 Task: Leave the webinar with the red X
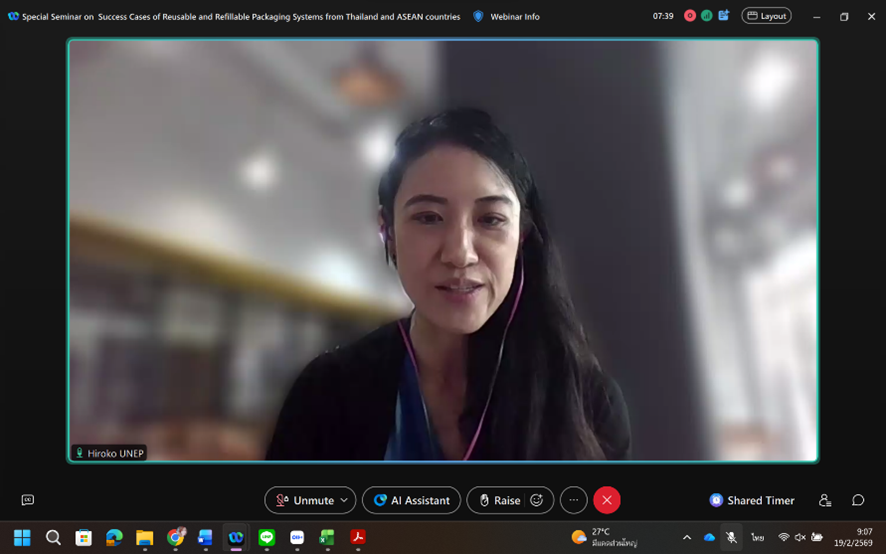coord(607,500)
